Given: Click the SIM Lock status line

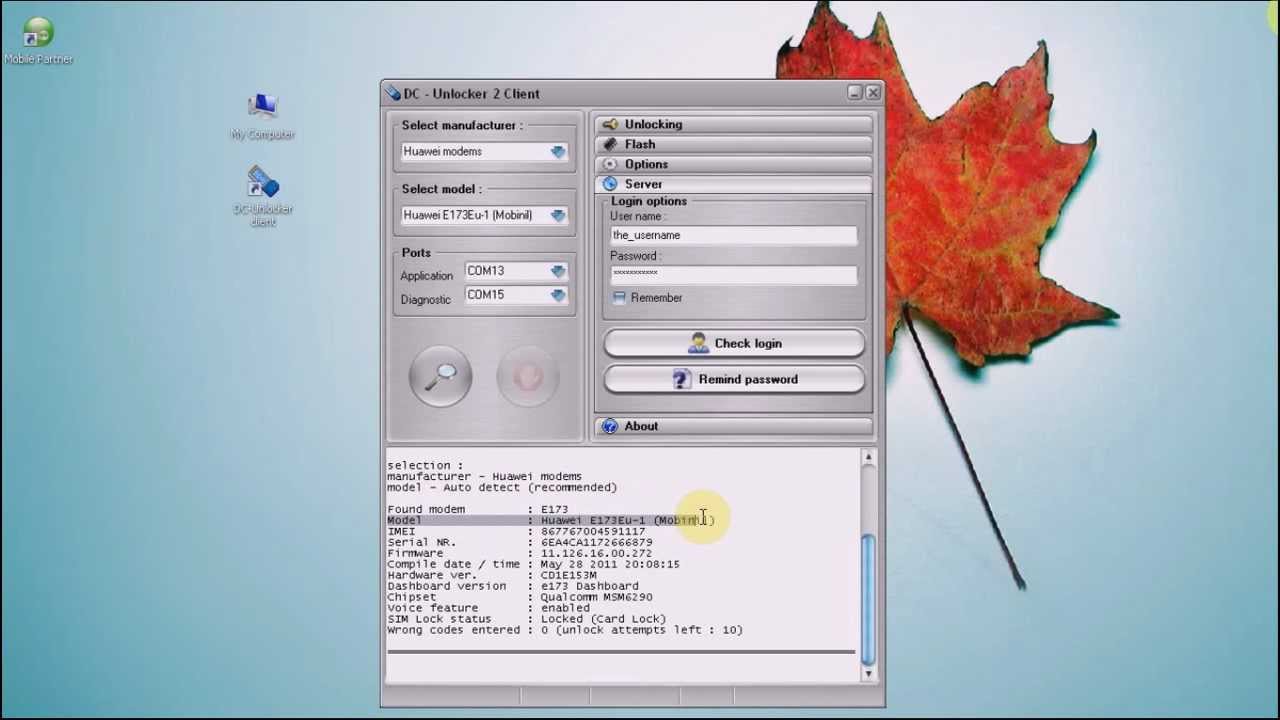Looking at the screenshot, I should coord(526,619).
